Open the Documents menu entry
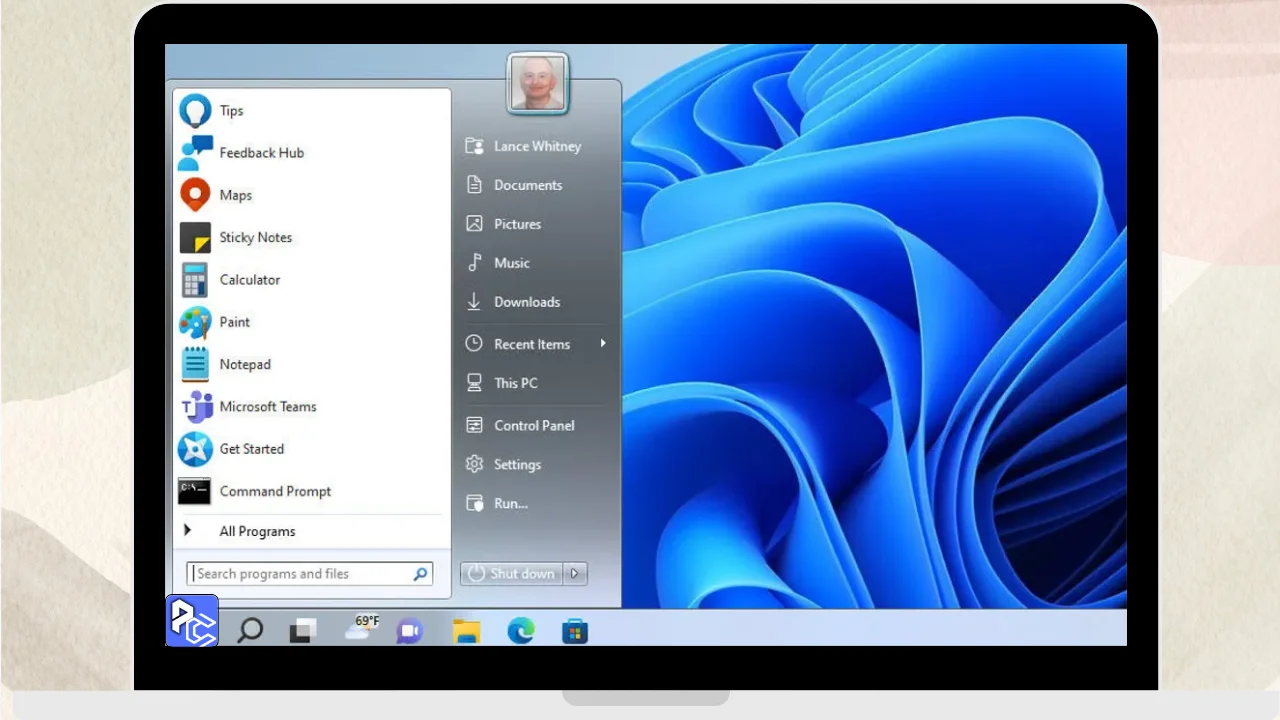The width and height of the screenshot is (1280, 720). coord(527,185)
